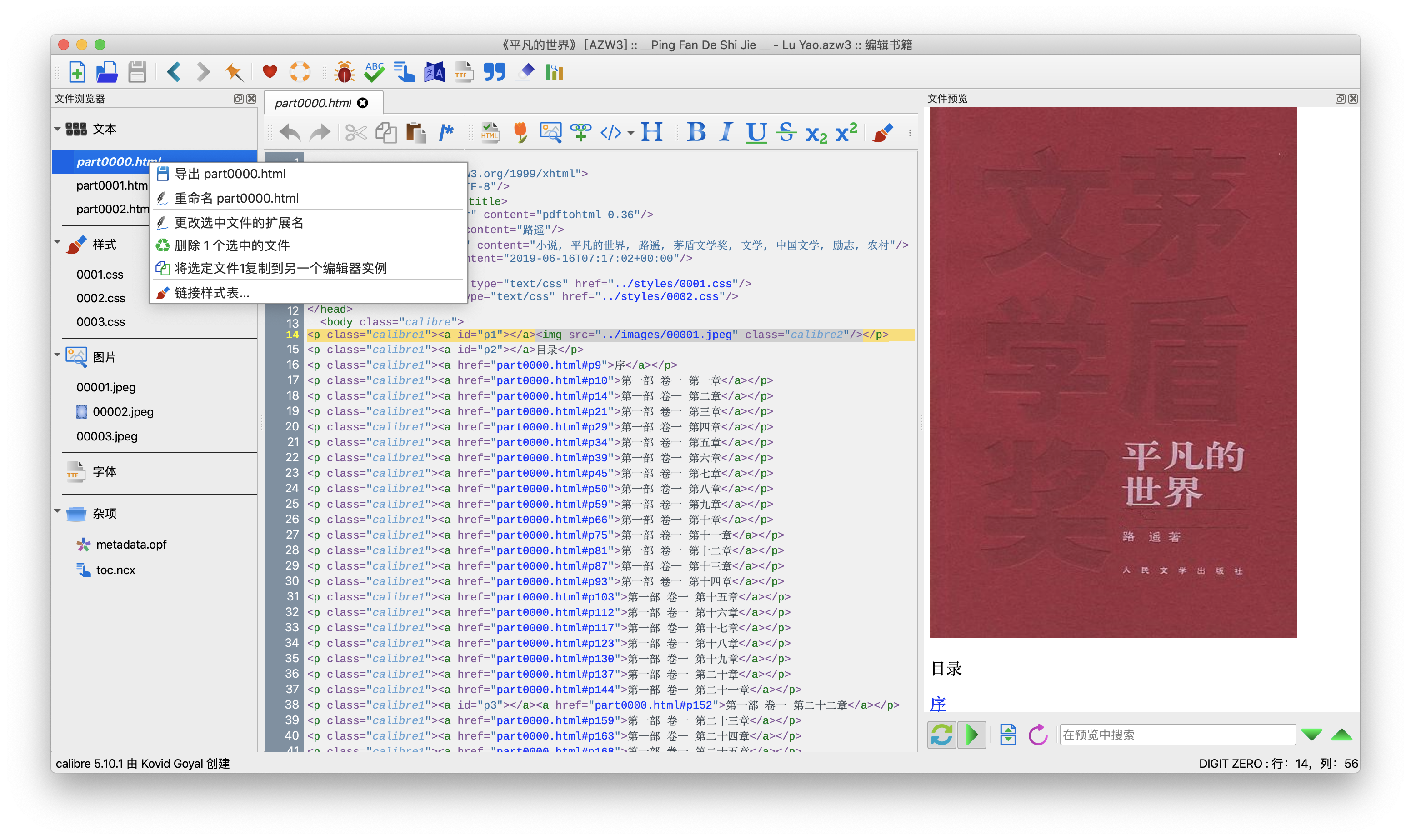The height and width of the screenshot is (840, 1411).
Task: Choose 链接样式表... menu entry
Action: pyautogui.click(x=308, y=293)
